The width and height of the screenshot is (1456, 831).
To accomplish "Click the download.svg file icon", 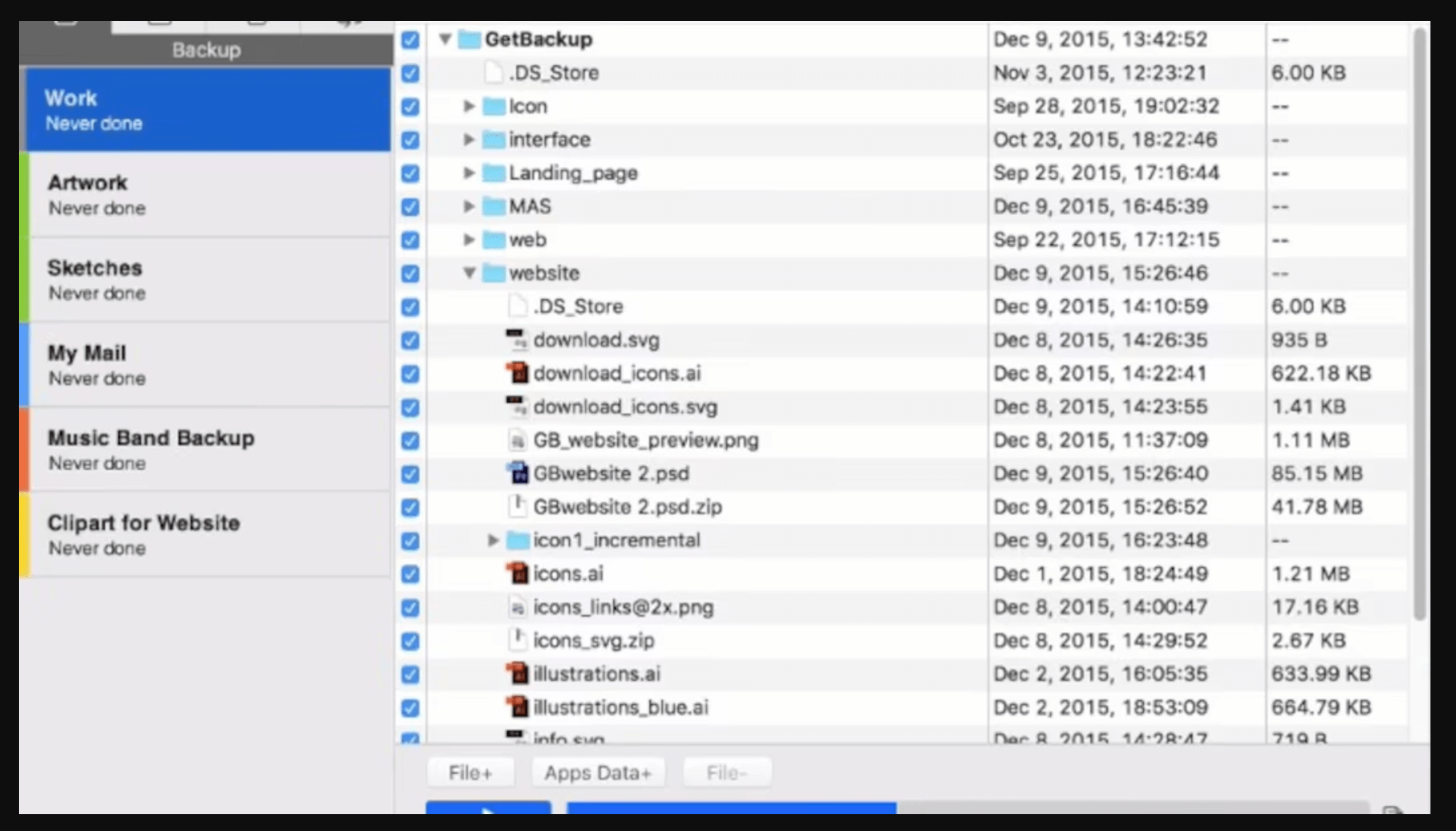I will pos(517,340).
